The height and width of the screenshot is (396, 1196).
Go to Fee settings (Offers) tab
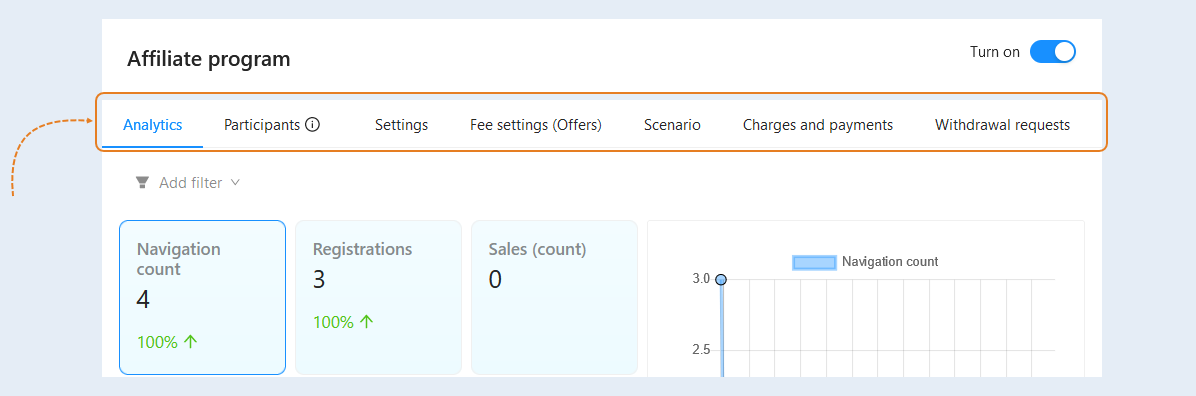point(535,125)
